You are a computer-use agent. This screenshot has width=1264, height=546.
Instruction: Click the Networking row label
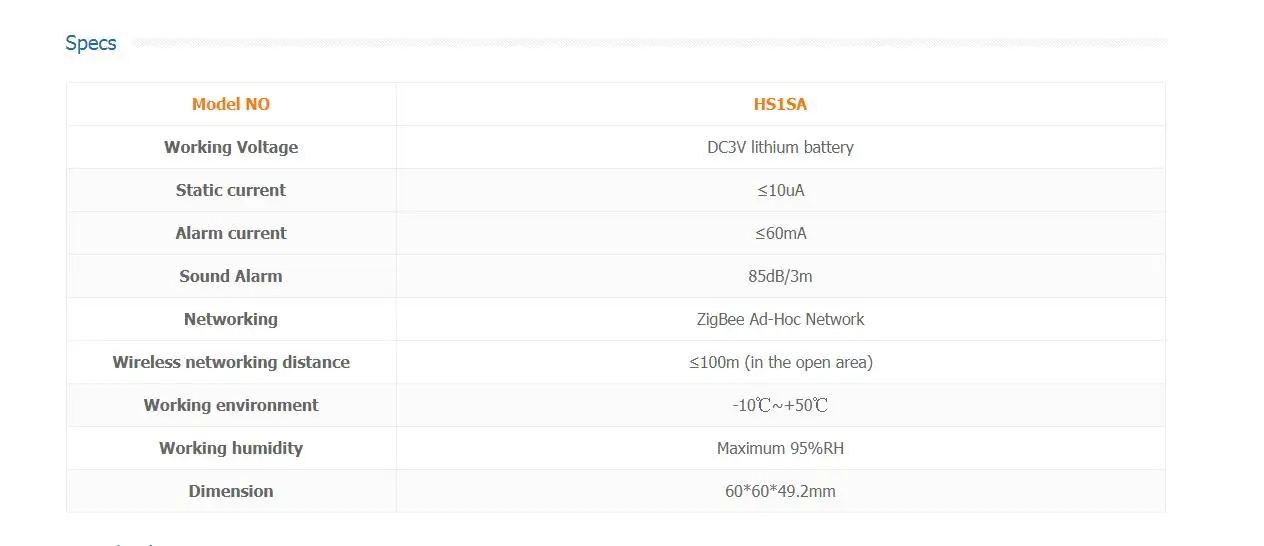click(231, 319)
